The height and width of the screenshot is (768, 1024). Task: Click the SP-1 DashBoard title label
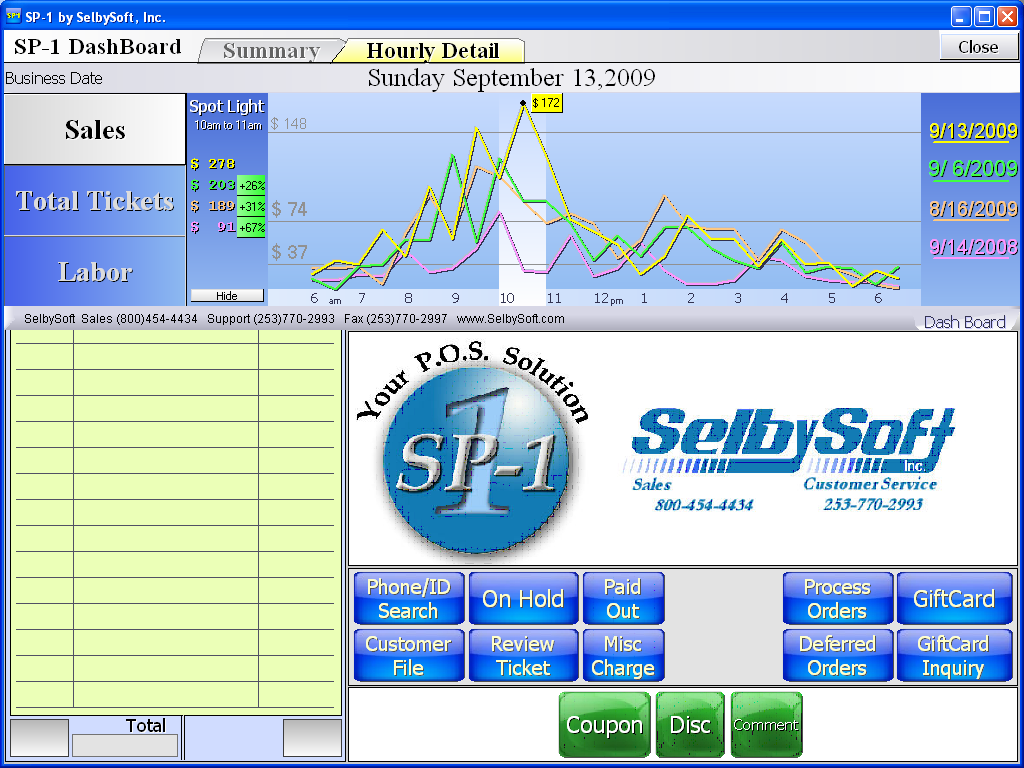98,46
